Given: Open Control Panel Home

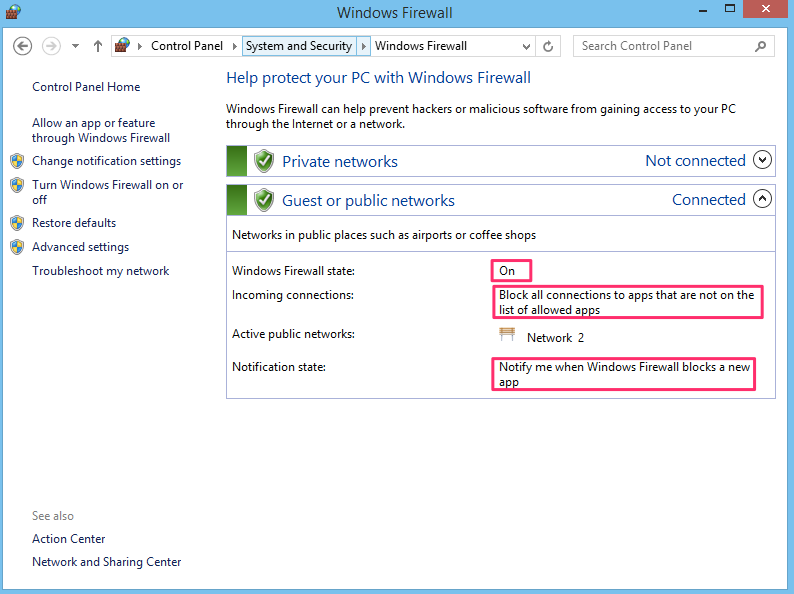Looking at the screenshot, I should [x=86, y=87].
